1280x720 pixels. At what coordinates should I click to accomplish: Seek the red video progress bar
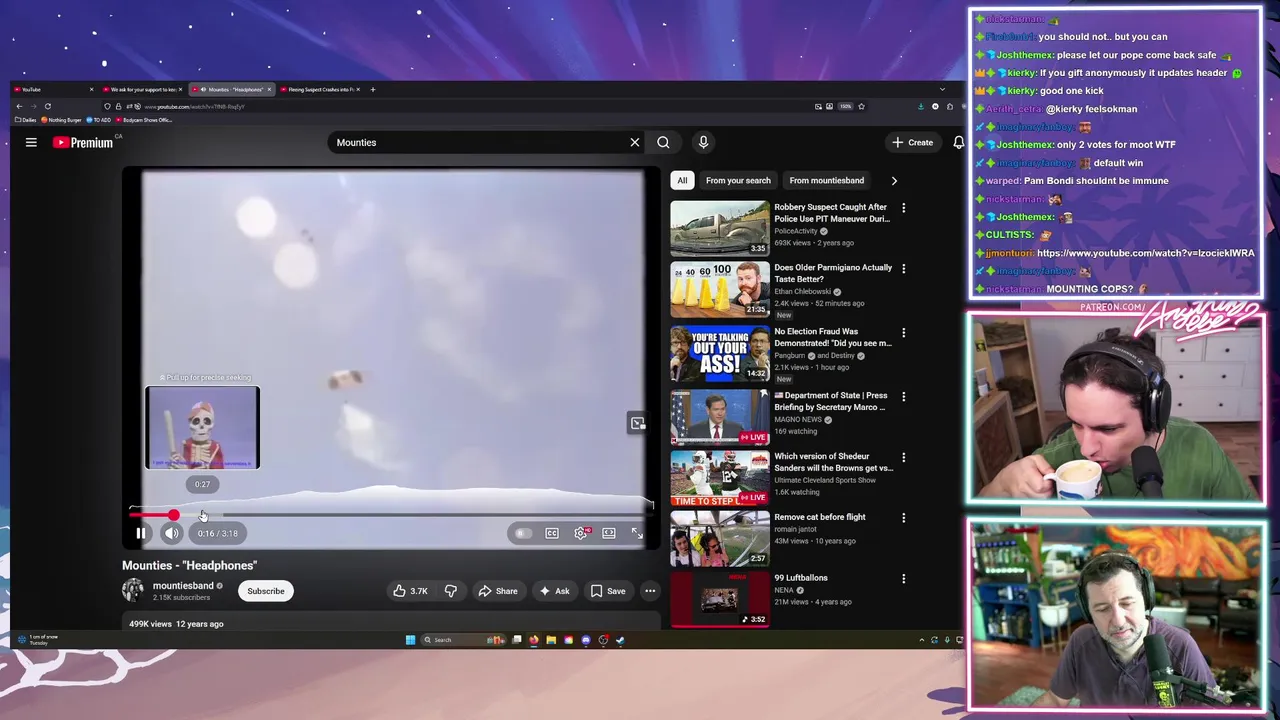tap(390, 515)
